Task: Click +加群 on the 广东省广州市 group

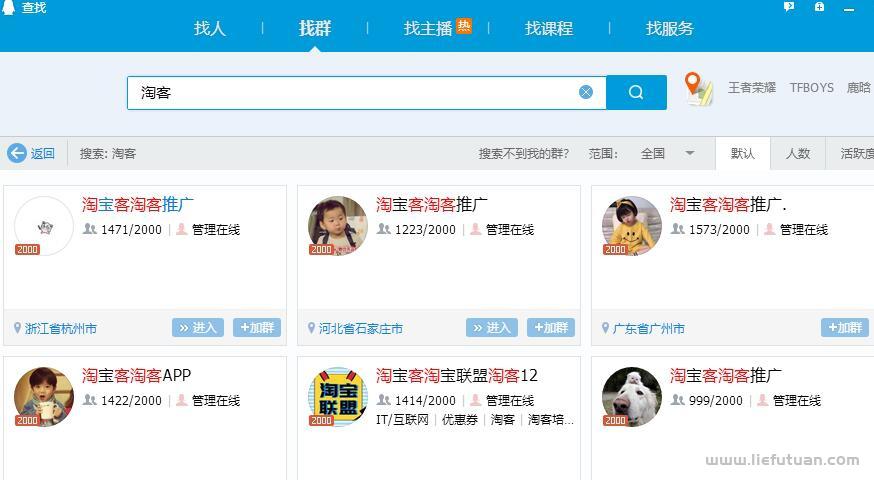Action: coord(845,328)
